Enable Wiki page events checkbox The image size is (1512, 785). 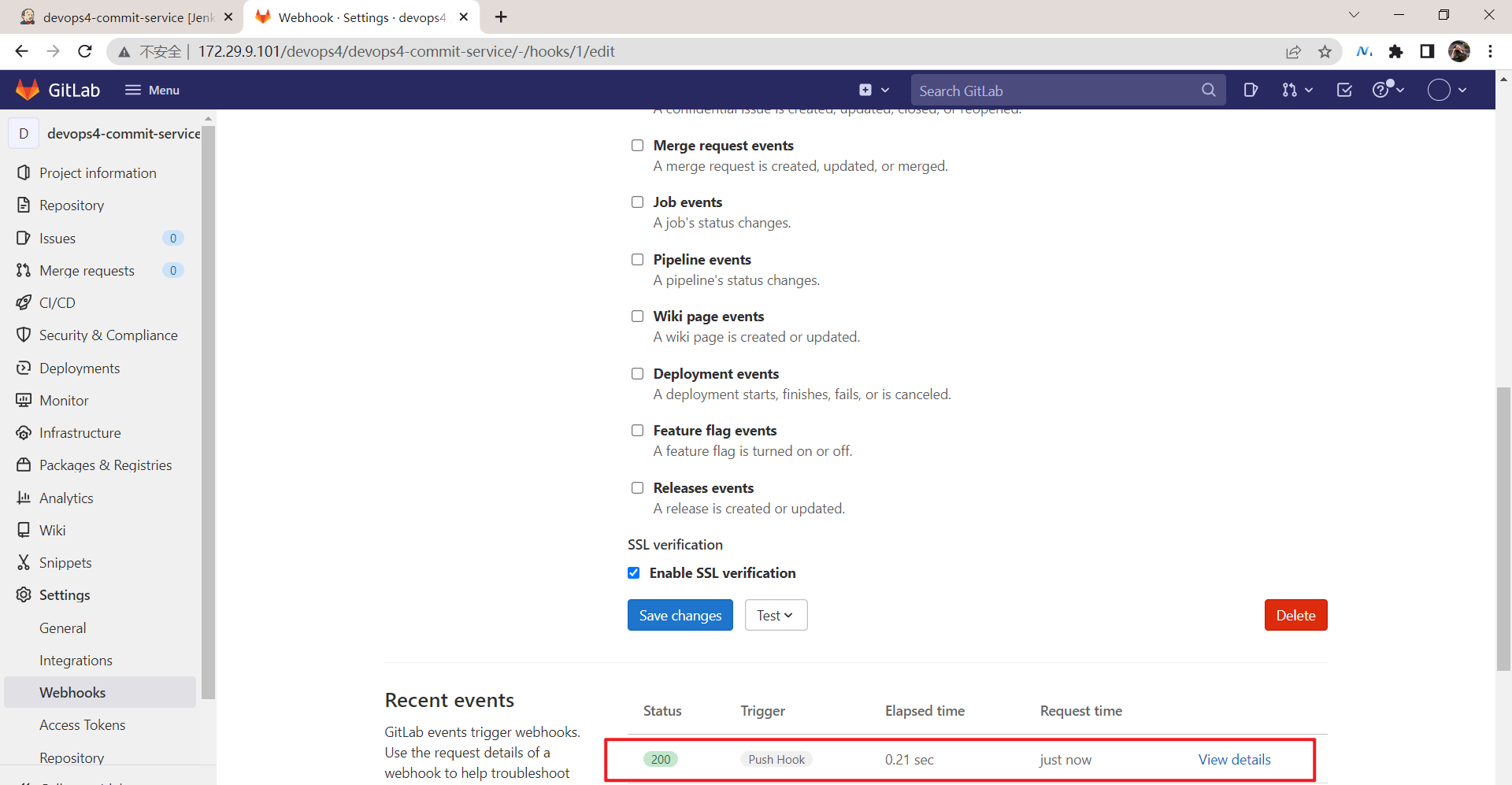[637, 316]
